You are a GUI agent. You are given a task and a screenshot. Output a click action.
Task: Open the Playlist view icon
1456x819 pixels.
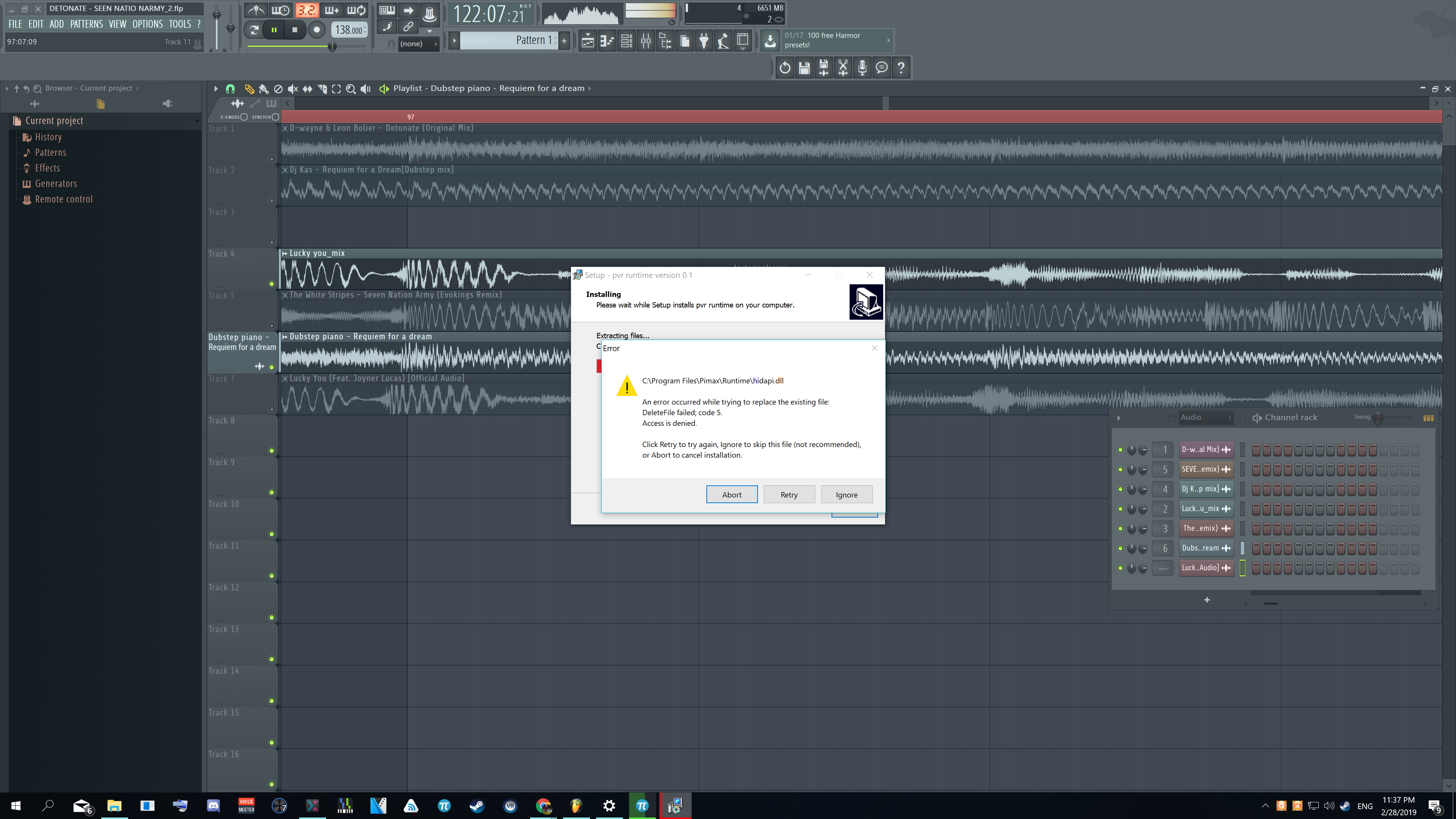click(588, 41)
